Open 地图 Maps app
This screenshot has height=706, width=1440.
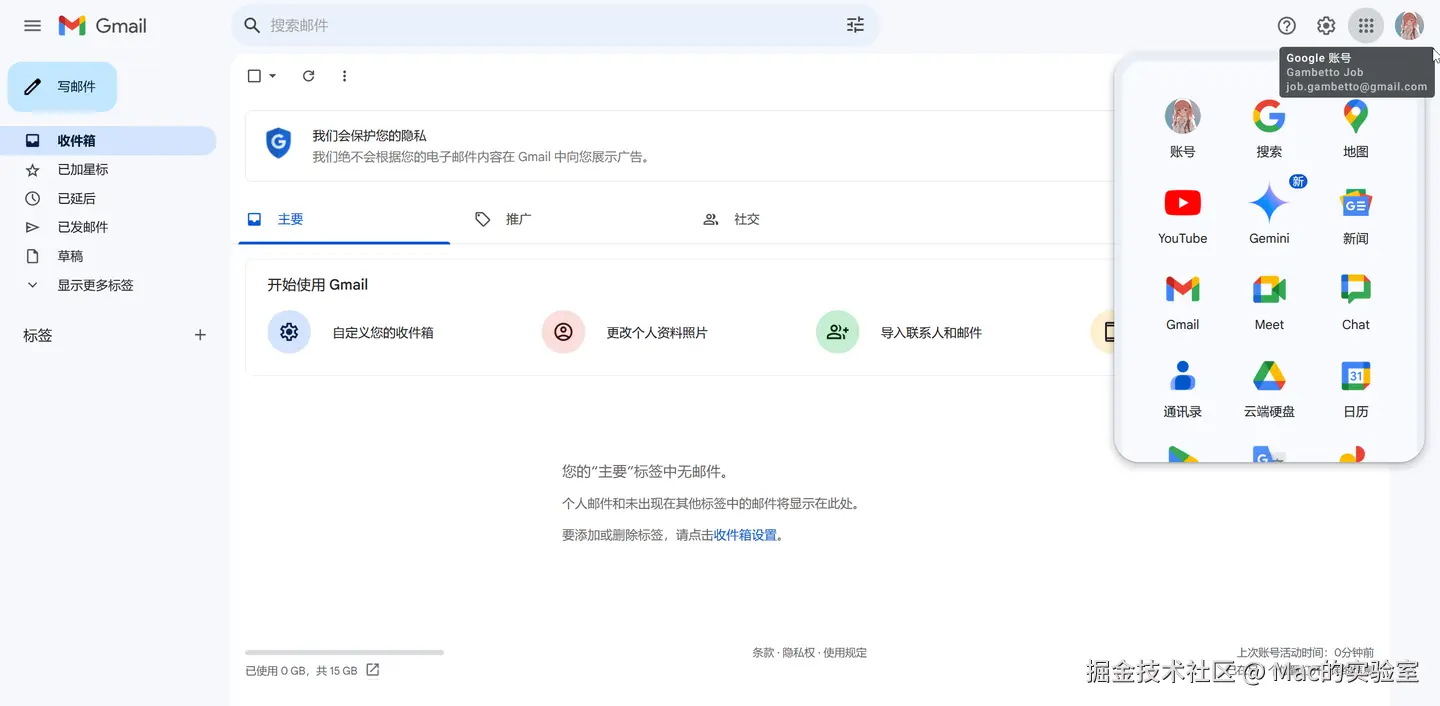click(x=1355, y=130)
